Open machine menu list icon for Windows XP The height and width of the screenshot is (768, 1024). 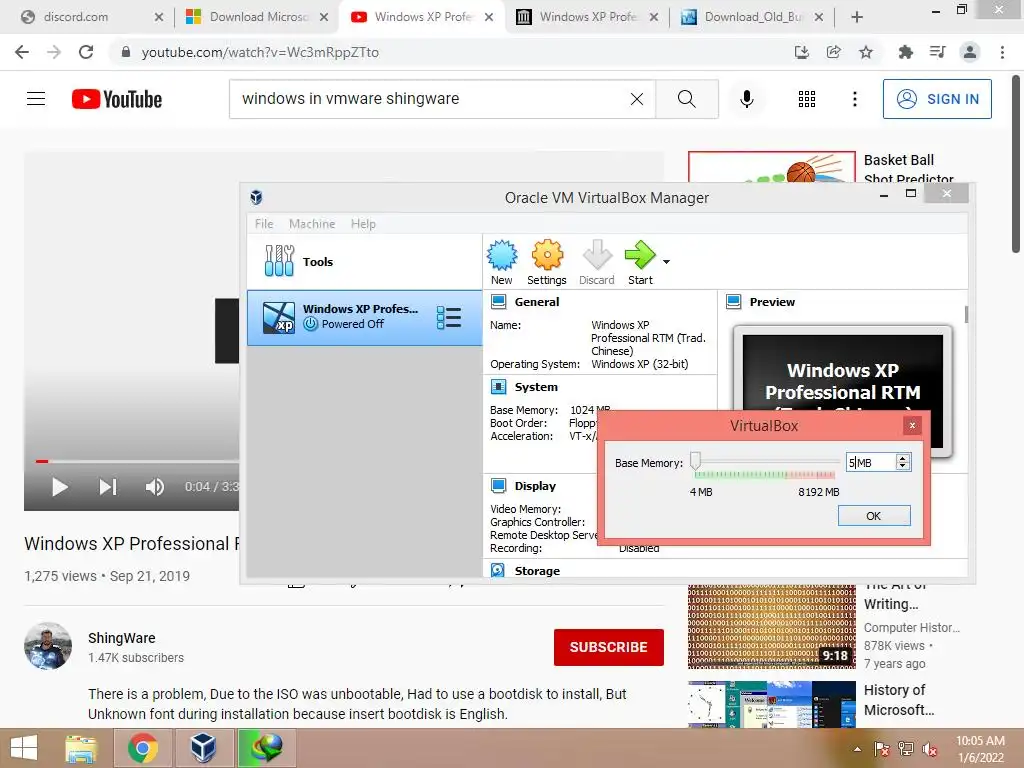[449, 317]
